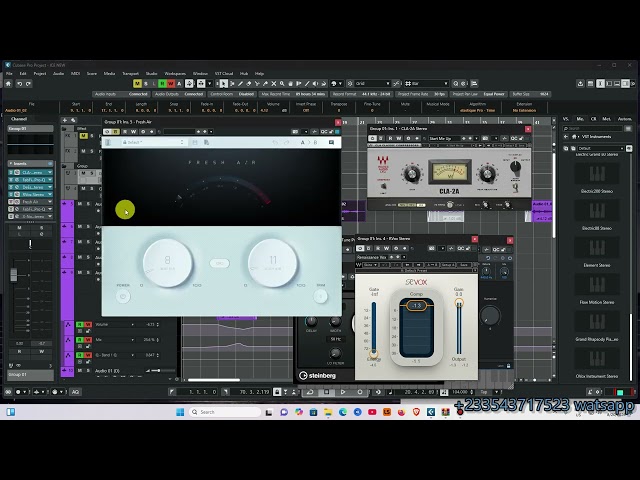The image size is (640, 480).
Task: Click the Undo arrow in Cubase toolbar
Action: (20, 84)
